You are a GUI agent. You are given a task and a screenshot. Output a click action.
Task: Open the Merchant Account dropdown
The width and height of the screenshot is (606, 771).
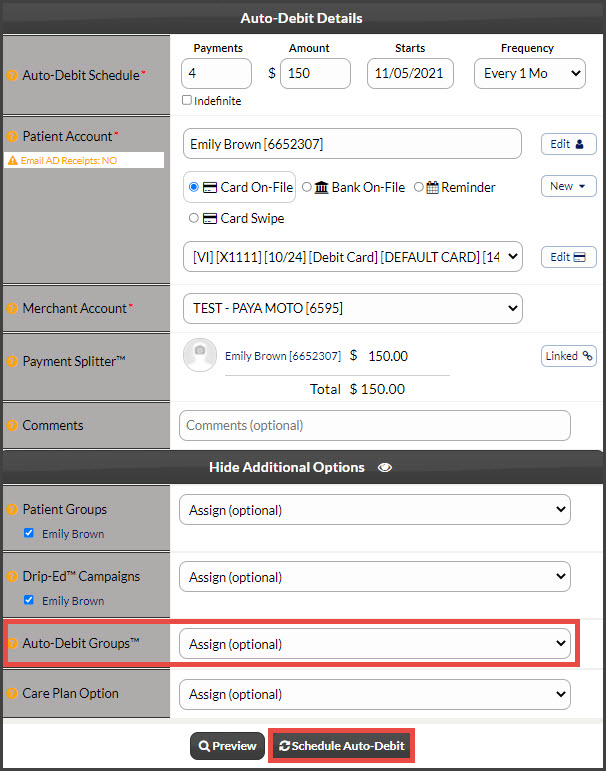353,308
